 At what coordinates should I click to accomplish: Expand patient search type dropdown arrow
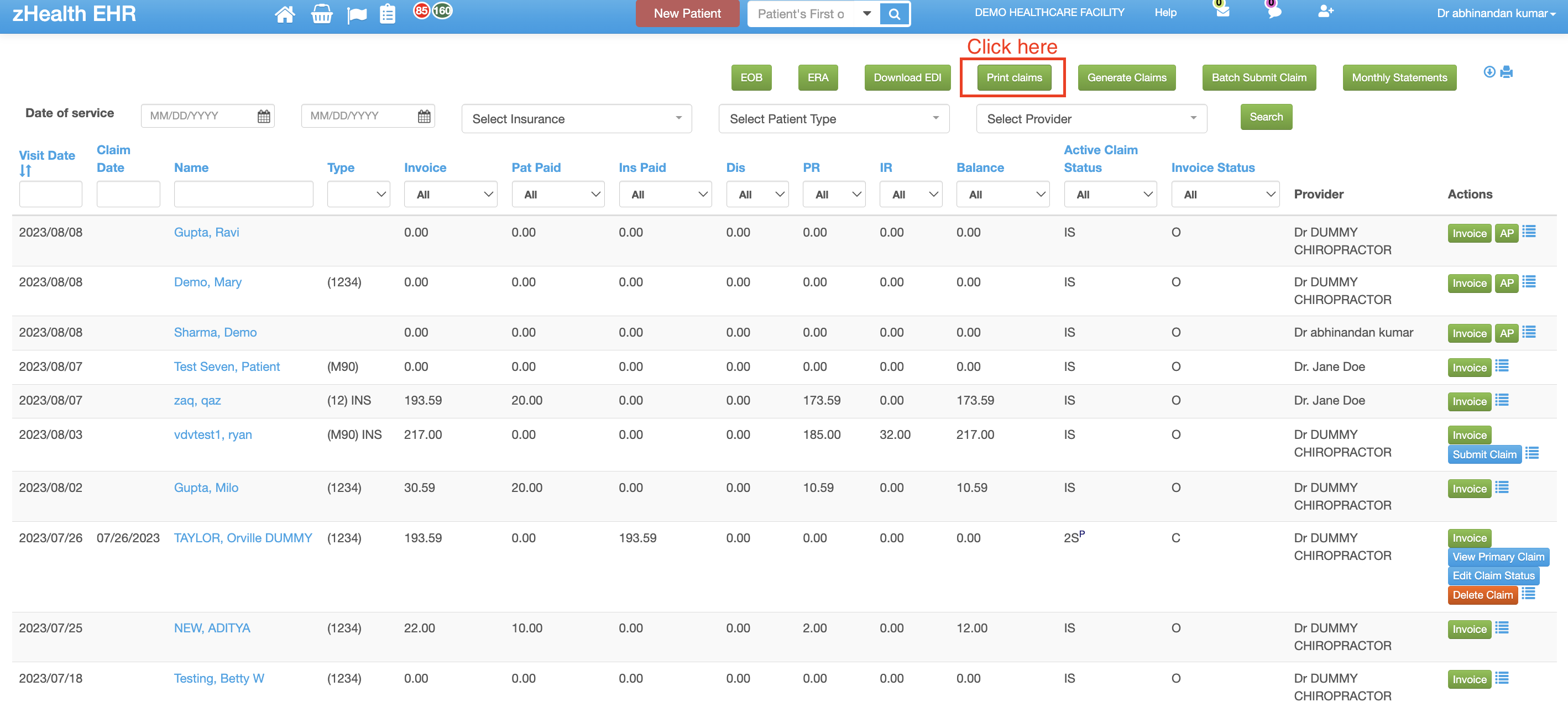pos(867,13)
